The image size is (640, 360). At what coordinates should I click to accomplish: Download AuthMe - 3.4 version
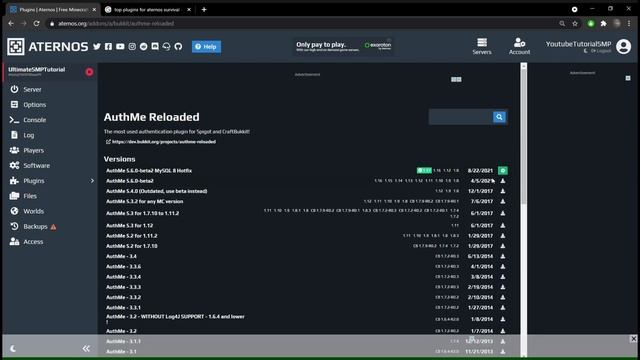click(503, 256)
